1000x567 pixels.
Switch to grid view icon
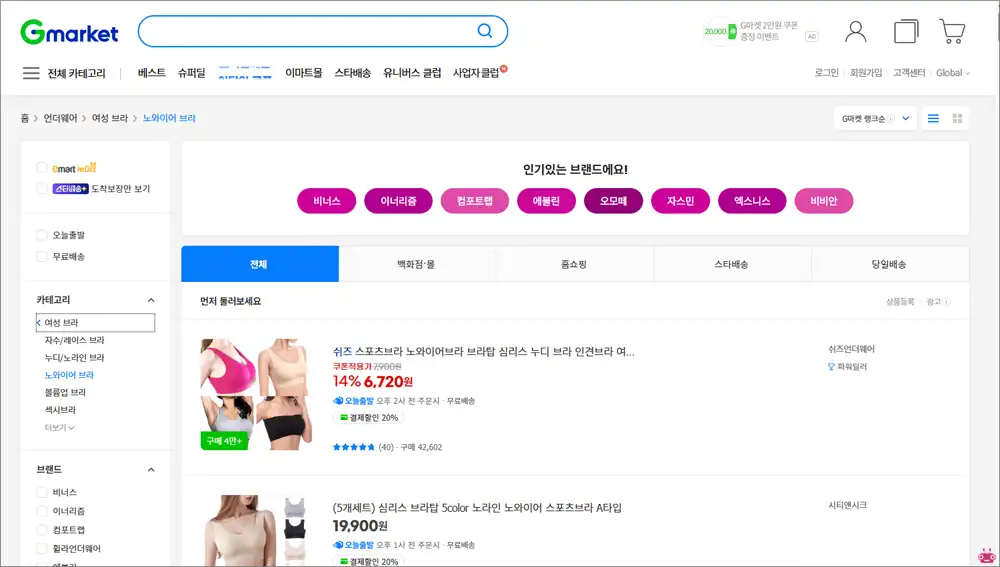(957, 119)
